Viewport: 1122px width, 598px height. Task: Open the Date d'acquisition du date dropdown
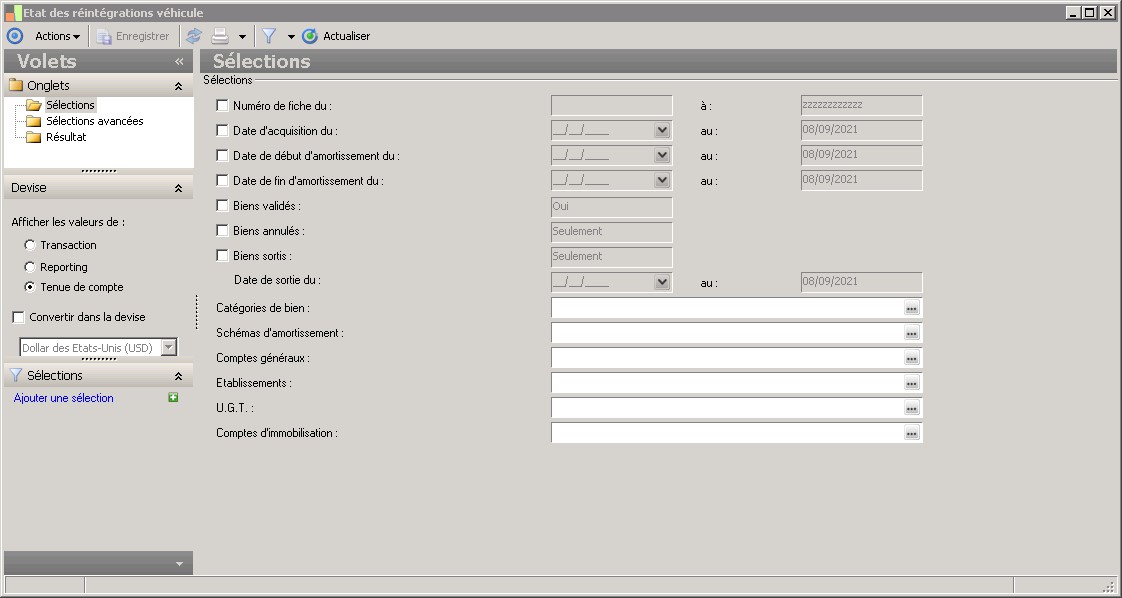point(661,131)
